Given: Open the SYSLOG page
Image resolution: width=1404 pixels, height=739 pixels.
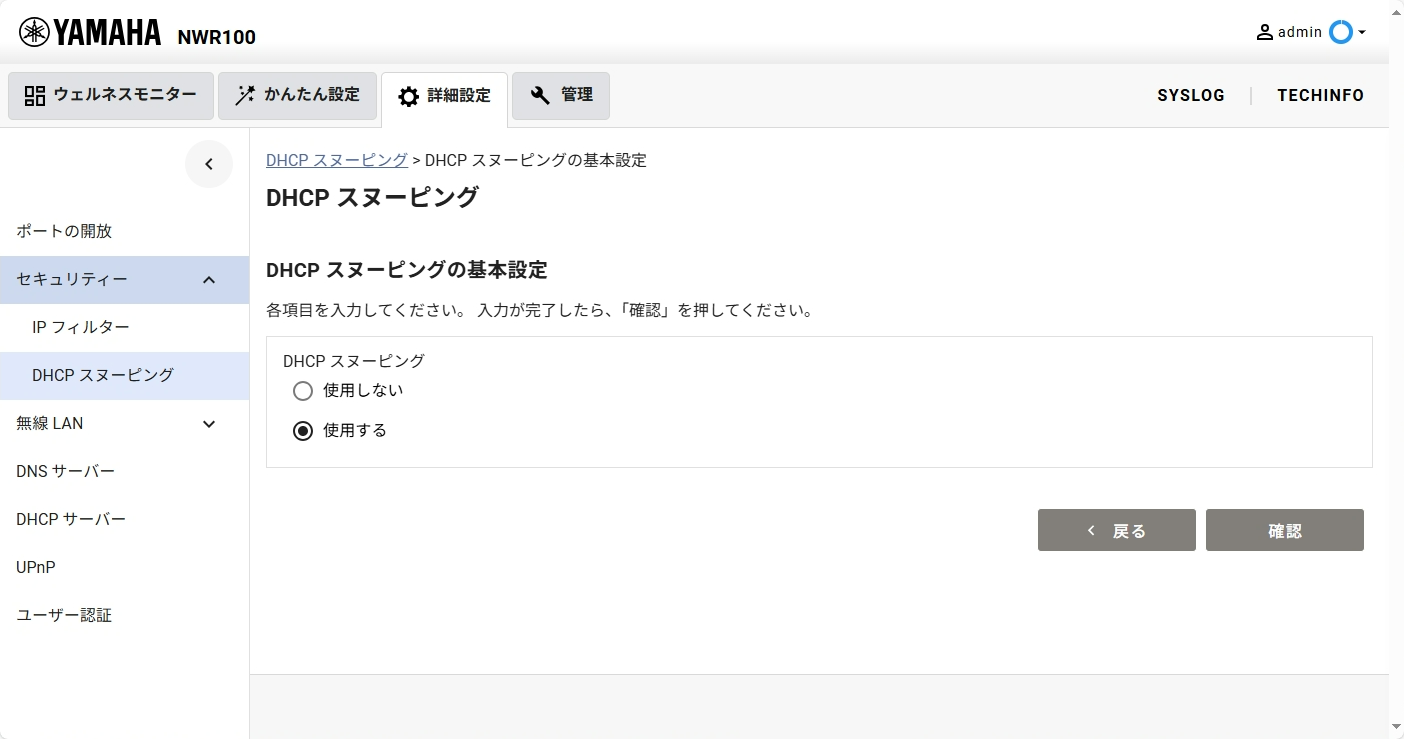Looking at the screenshot, I should [x=1191, y=96].
